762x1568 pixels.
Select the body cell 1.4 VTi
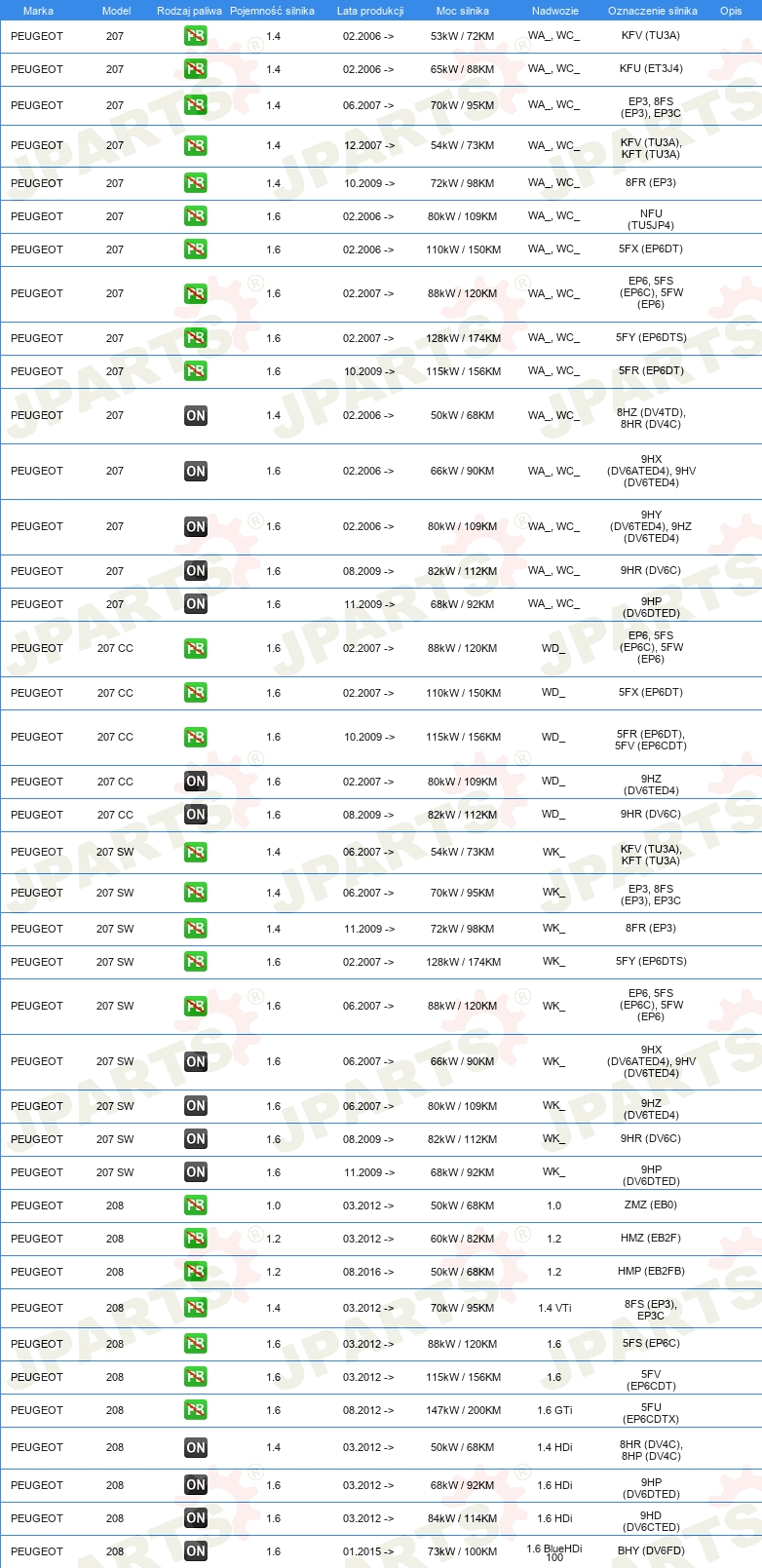[554, 1308]
